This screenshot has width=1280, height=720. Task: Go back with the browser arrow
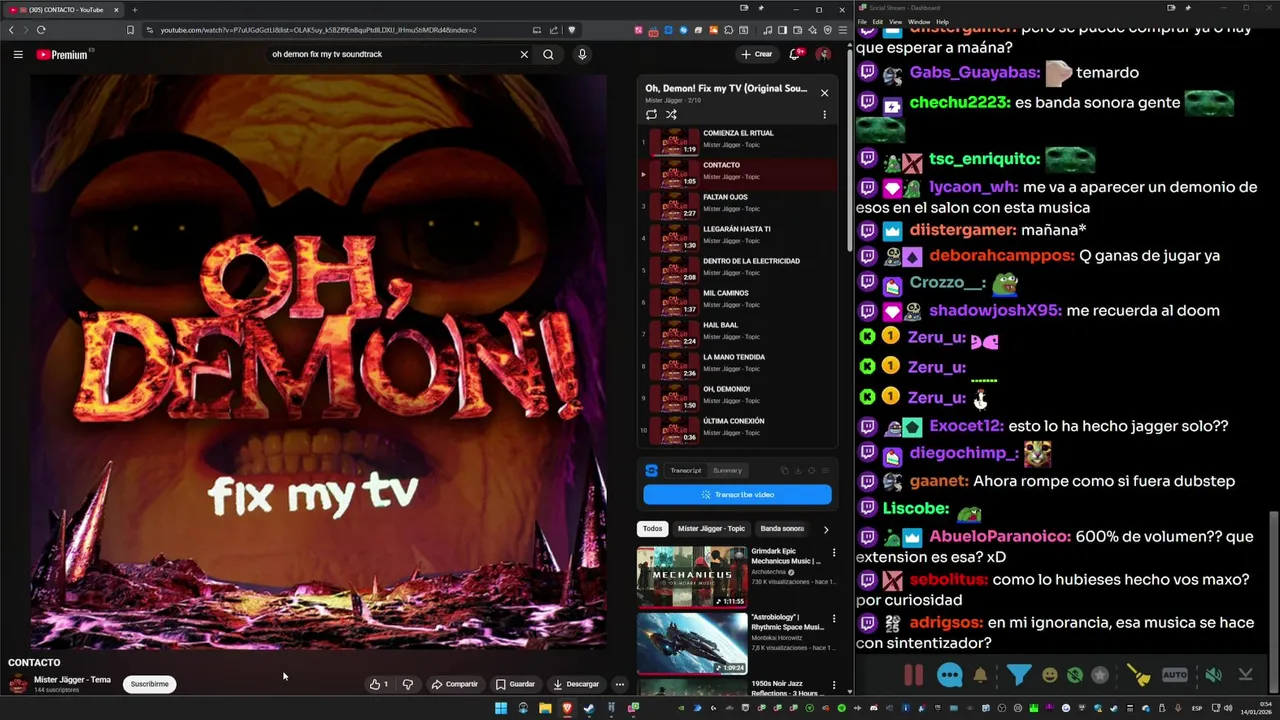pos(12,30)
